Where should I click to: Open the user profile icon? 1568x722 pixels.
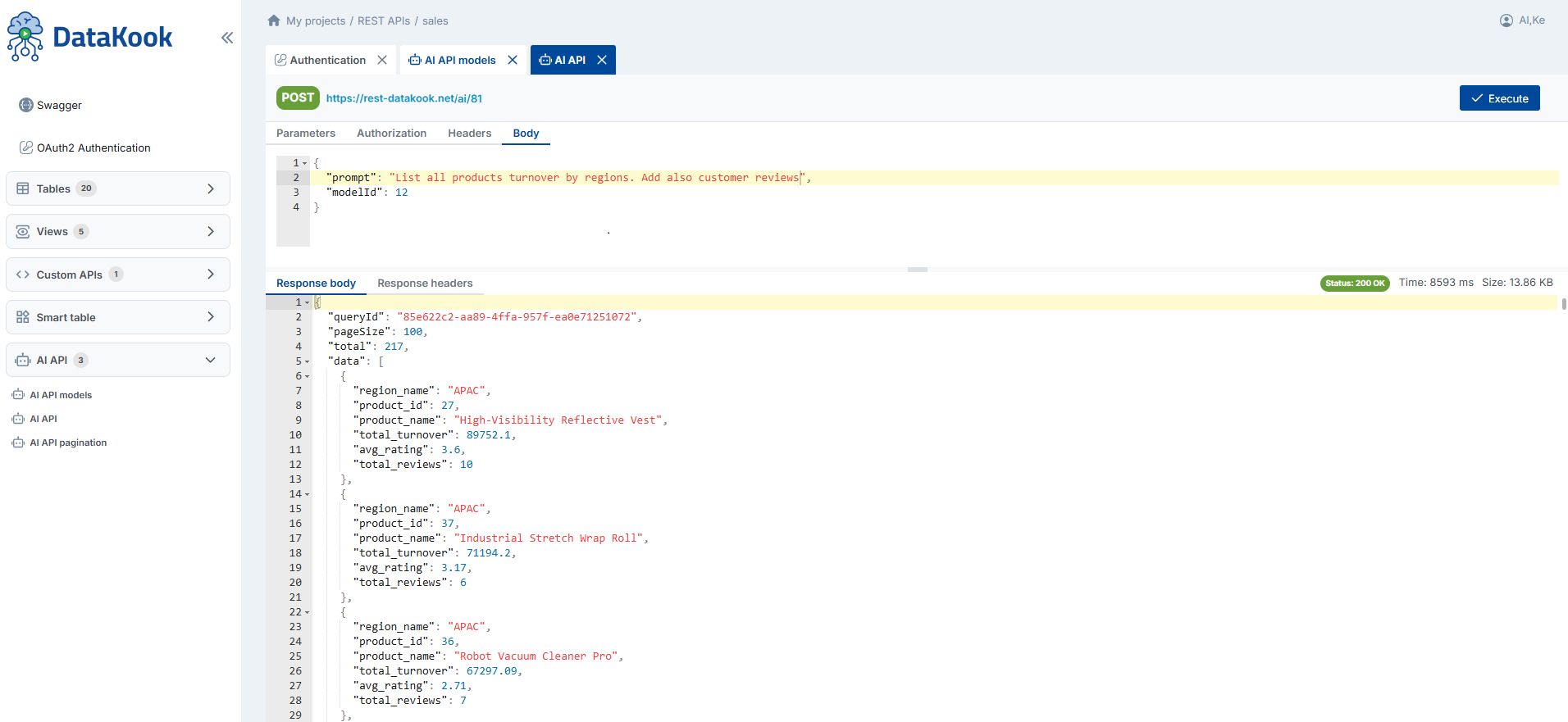[1506, 20]
